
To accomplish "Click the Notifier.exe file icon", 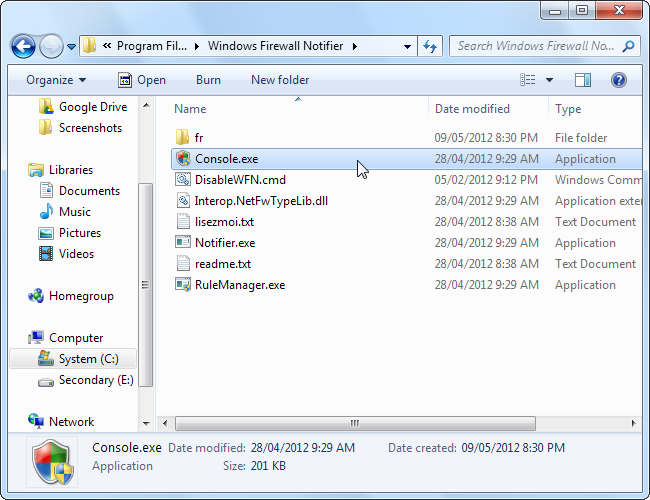I will click(182, 243).
